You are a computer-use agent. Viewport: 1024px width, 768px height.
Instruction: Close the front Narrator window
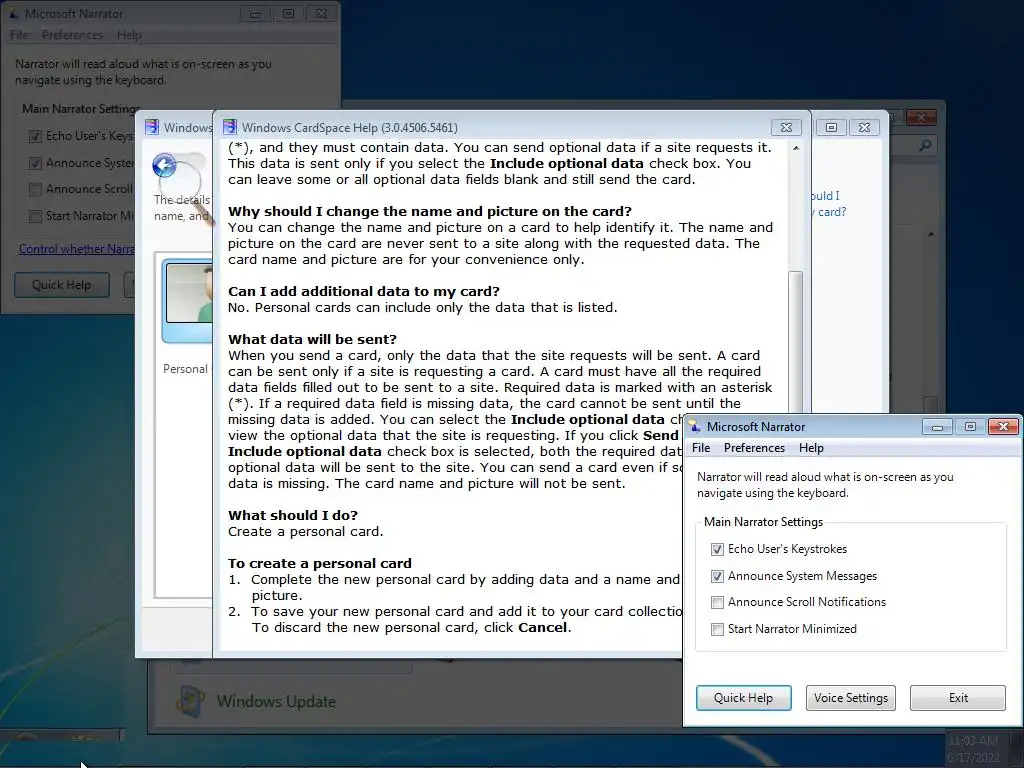click(1004, 427)
